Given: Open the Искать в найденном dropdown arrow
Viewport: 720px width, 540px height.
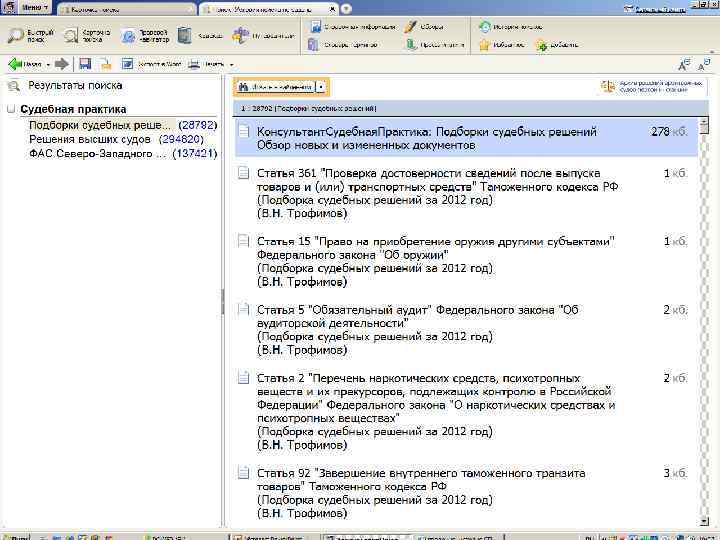Looking at the screenshot, I should (321, 87).
